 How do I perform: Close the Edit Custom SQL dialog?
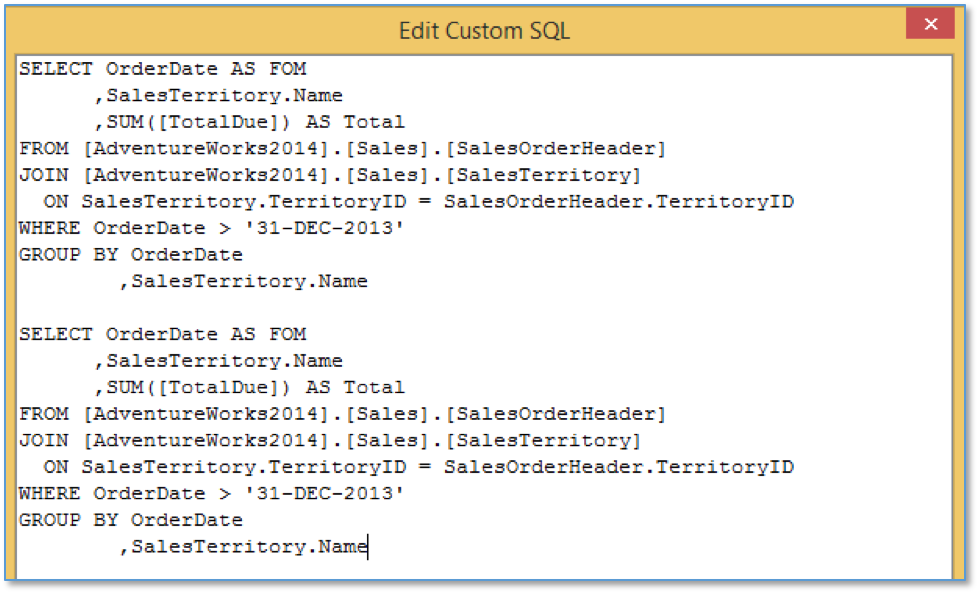[930, 24]
